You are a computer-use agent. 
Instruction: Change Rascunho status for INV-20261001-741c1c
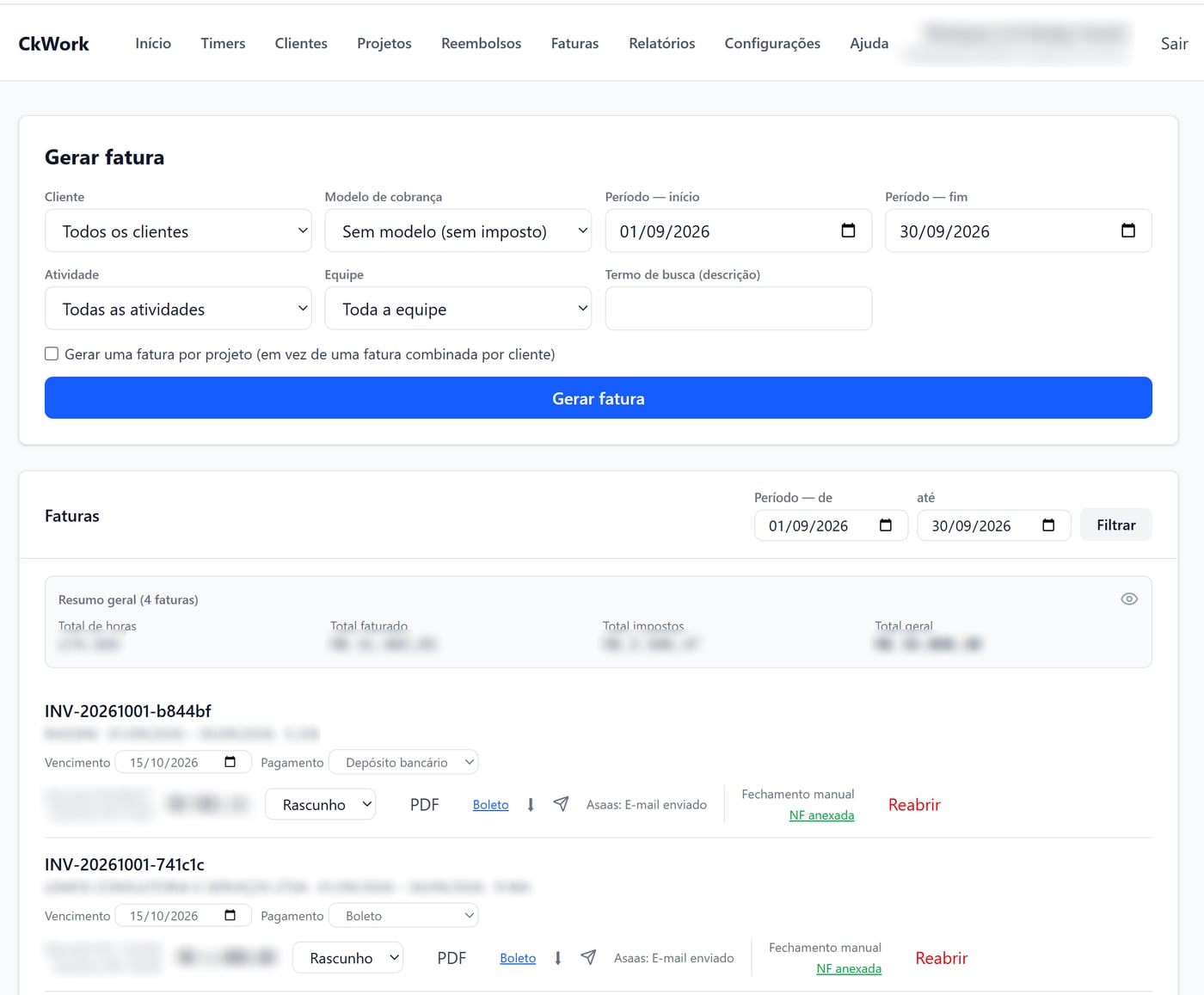tap(347, 957)
